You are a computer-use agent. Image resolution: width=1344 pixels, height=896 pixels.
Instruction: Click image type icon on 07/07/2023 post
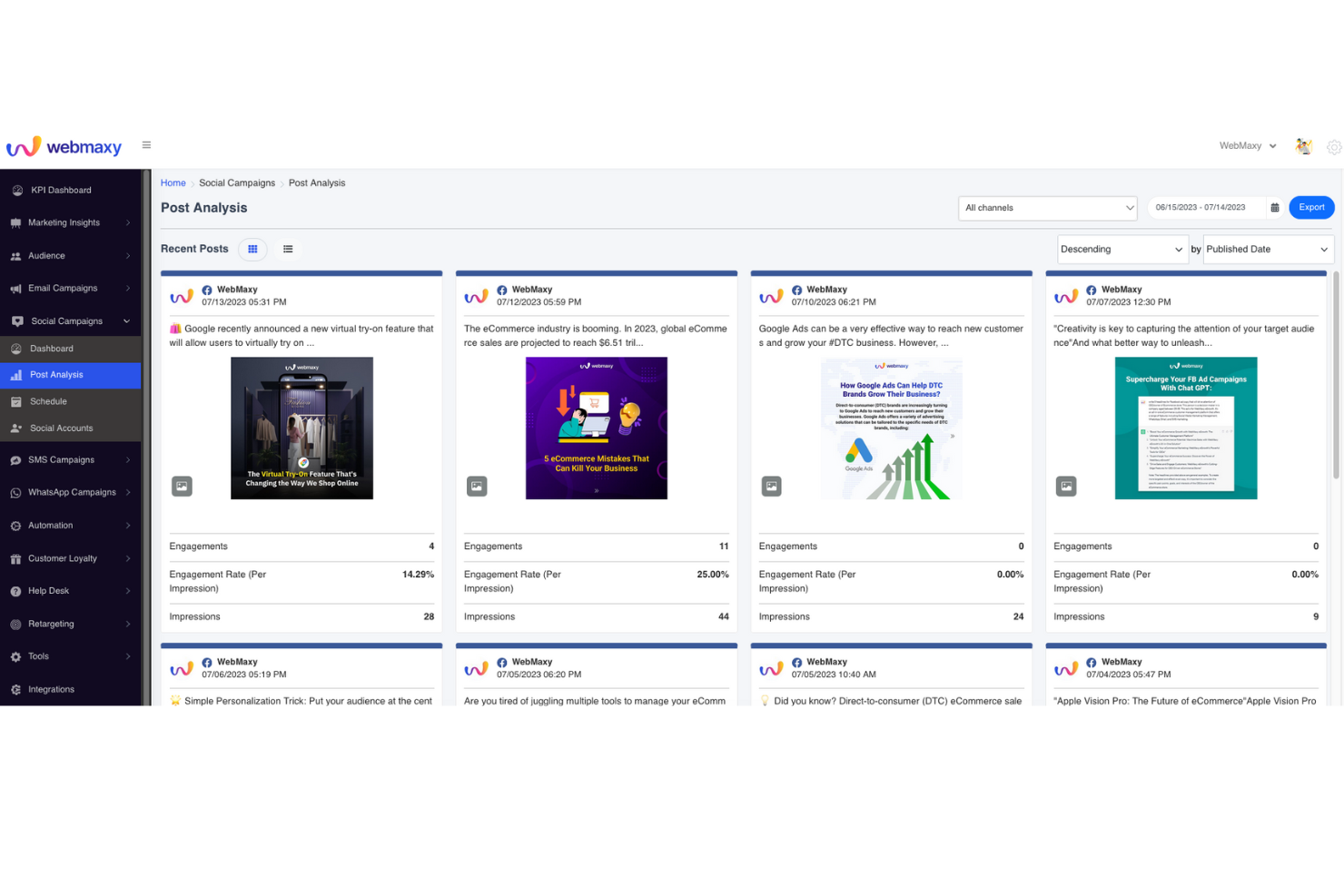pos(1067,487)
